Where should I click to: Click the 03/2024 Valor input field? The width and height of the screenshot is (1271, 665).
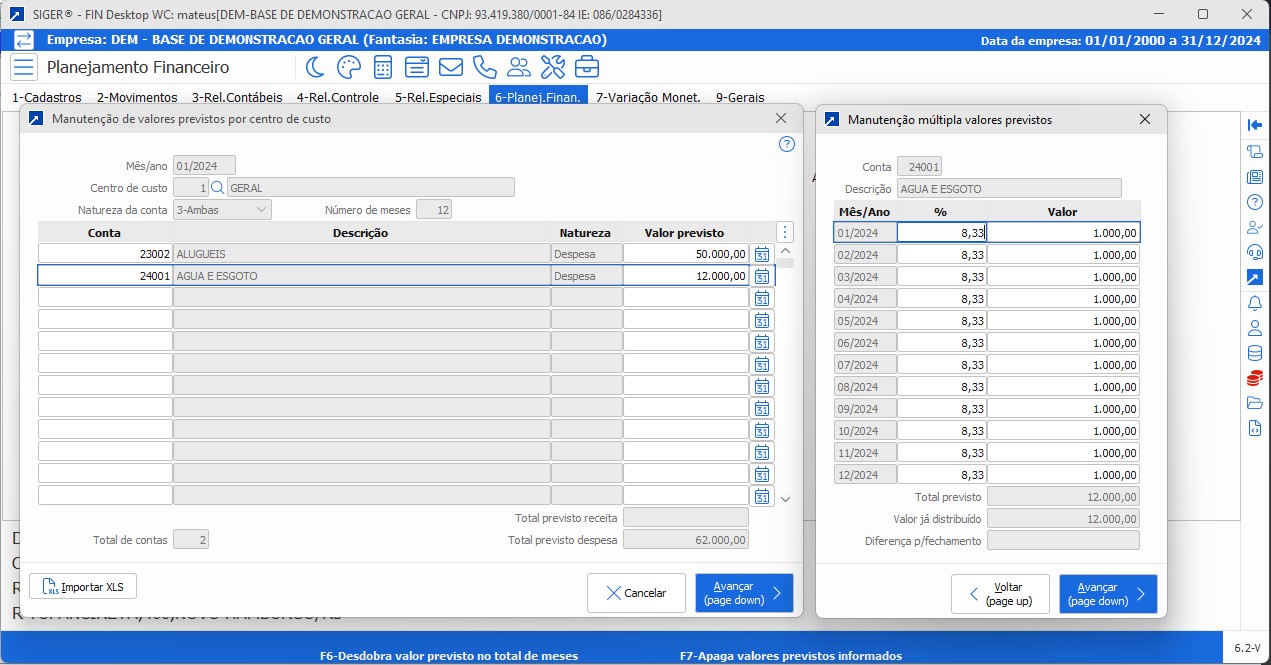click(1063, 276)
